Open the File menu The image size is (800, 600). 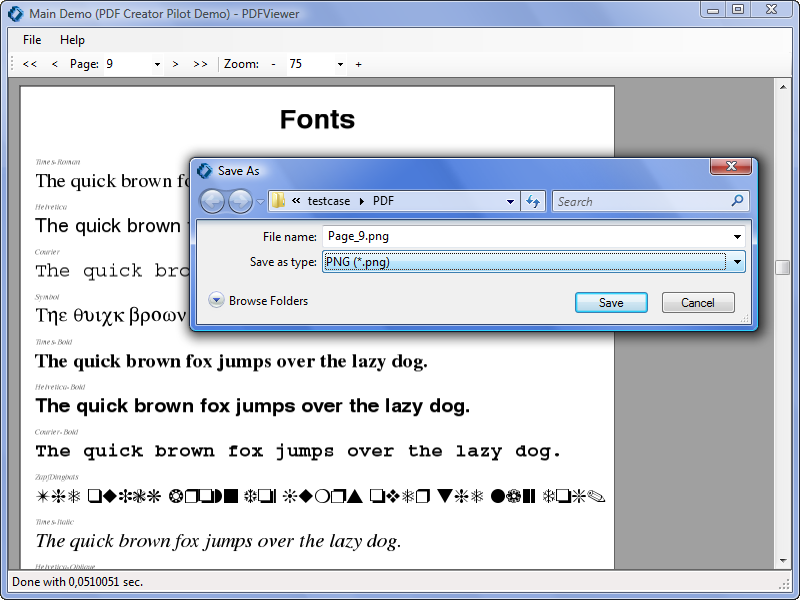(32, 40)
